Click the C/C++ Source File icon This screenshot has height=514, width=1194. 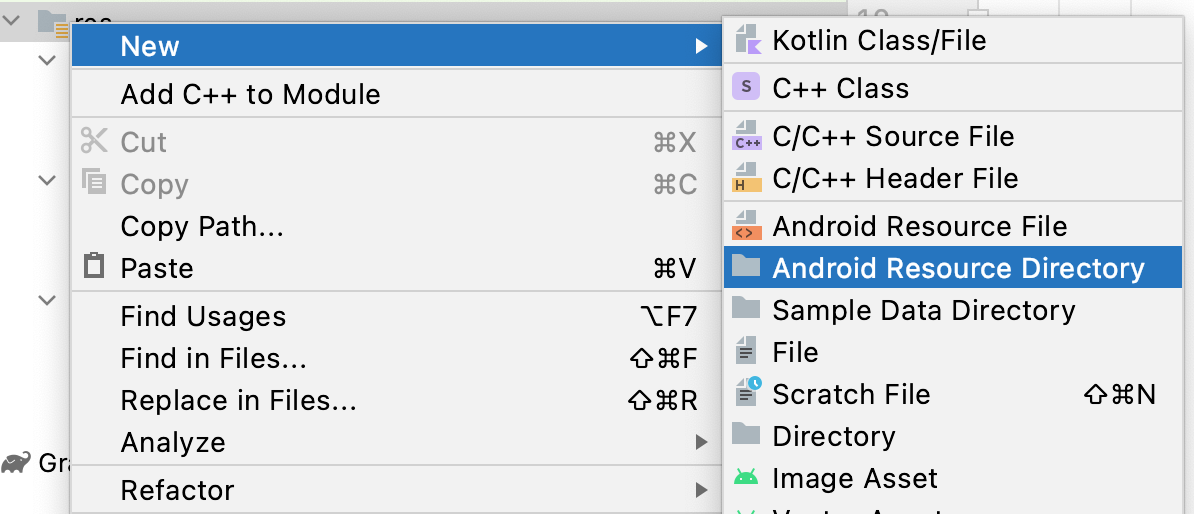coord(747,136)
